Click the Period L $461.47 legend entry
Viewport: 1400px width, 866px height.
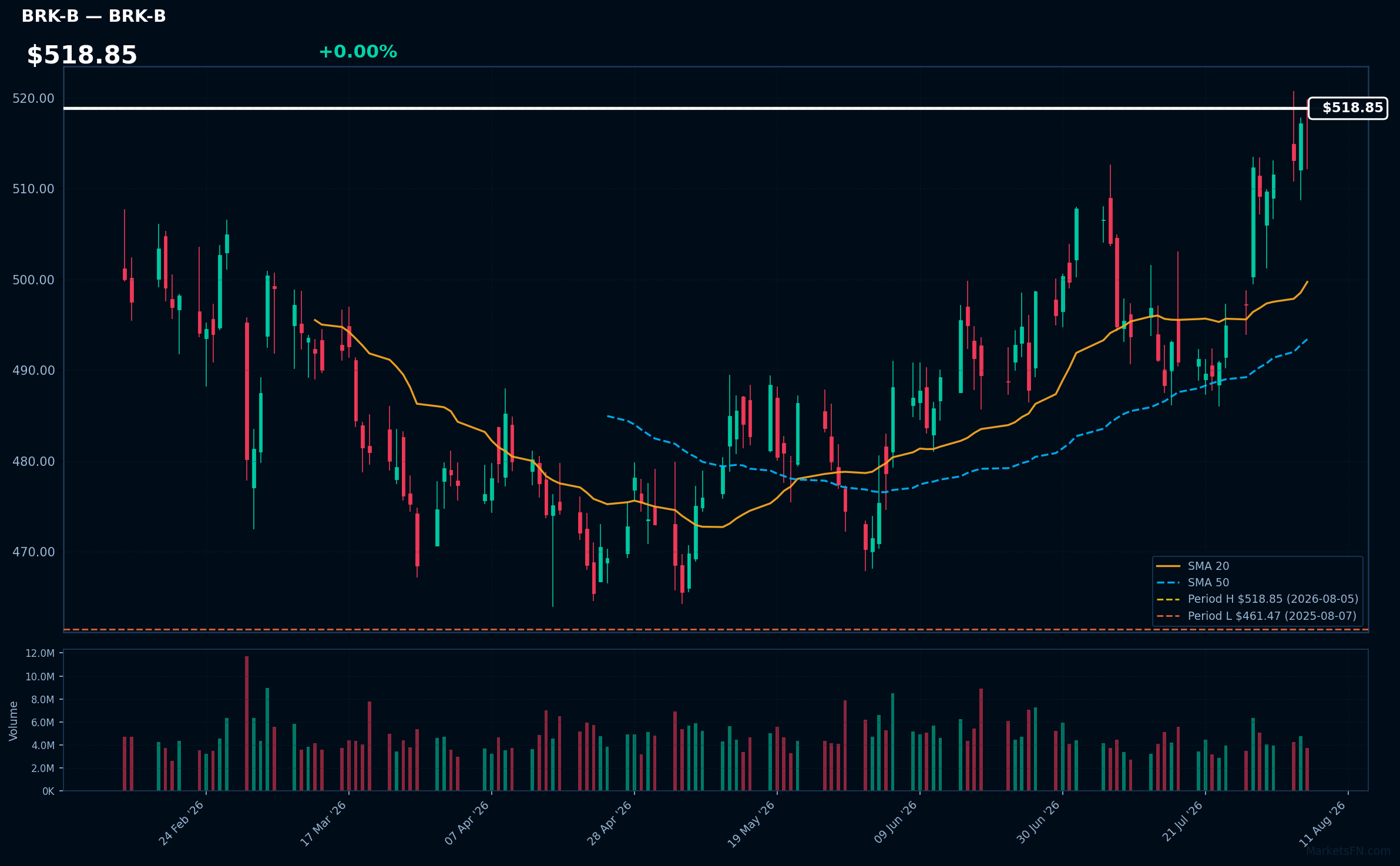click(x=1257, y=616)
